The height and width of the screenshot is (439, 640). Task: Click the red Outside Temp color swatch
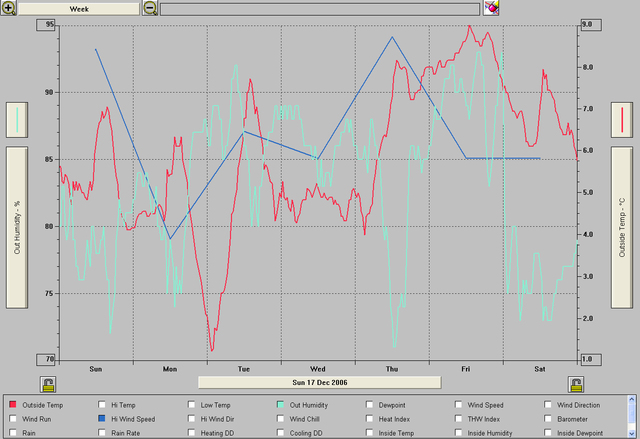click(13, 405)
